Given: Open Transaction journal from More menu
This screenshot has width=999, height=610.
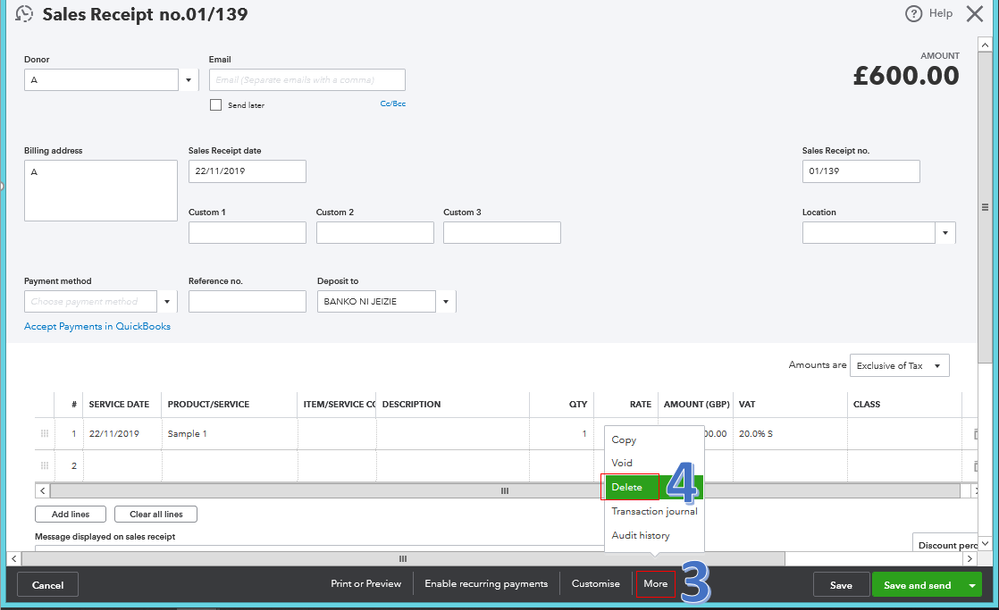Looking at the screenshot, I should coord(654,511).
